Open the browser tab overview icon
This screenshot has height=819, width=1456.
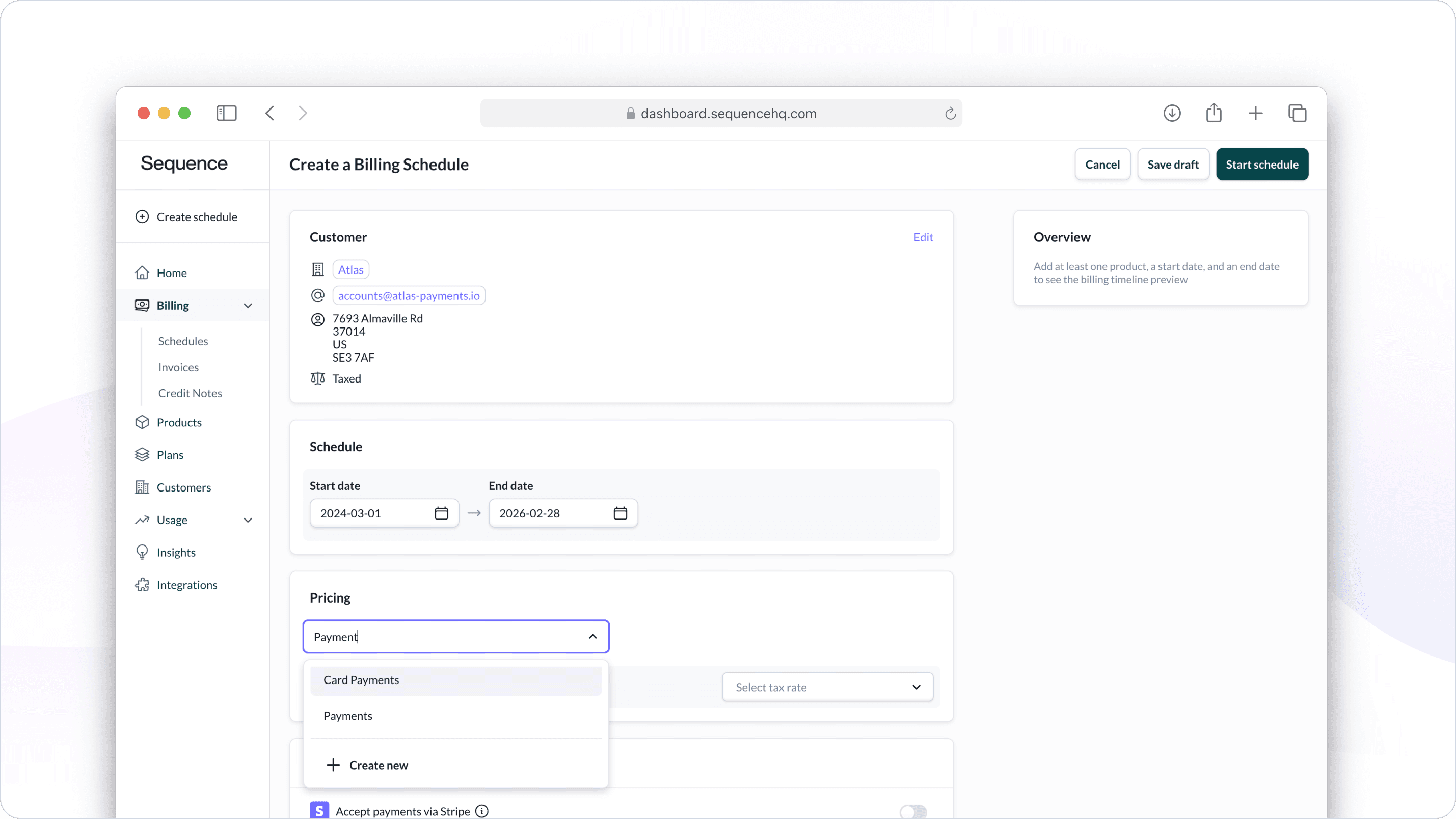coord(1297,113)
